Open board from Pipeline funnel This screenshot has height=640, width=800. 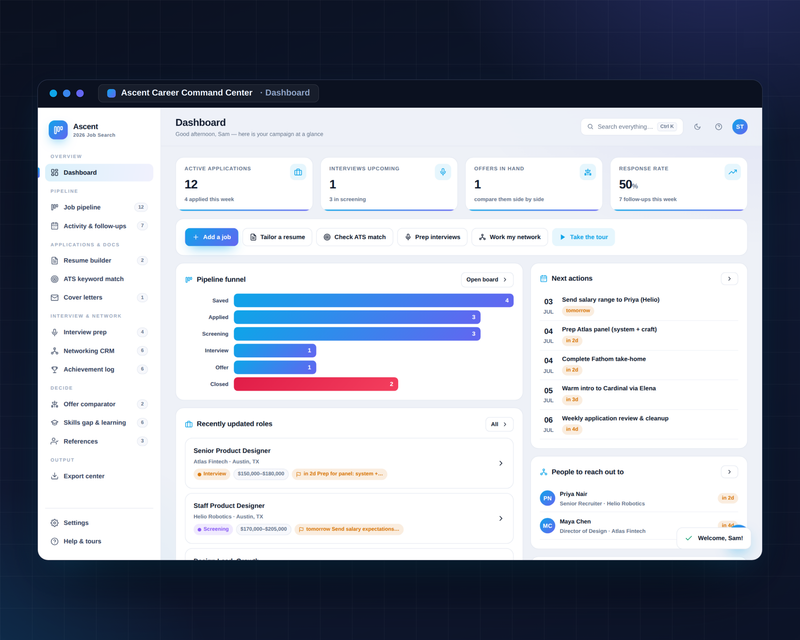pyautogui.click(x=487, y=280)
